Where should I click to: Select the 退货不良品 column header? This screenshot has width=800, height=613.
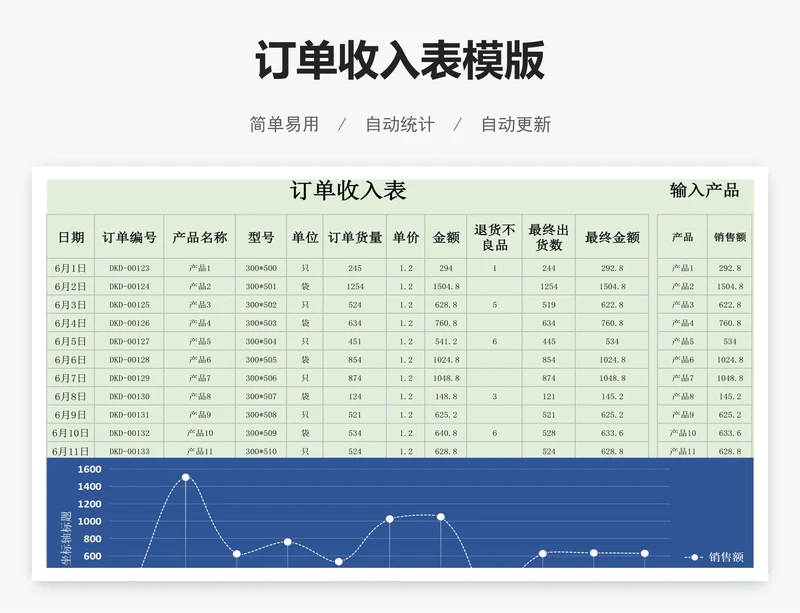click(494, 237)
